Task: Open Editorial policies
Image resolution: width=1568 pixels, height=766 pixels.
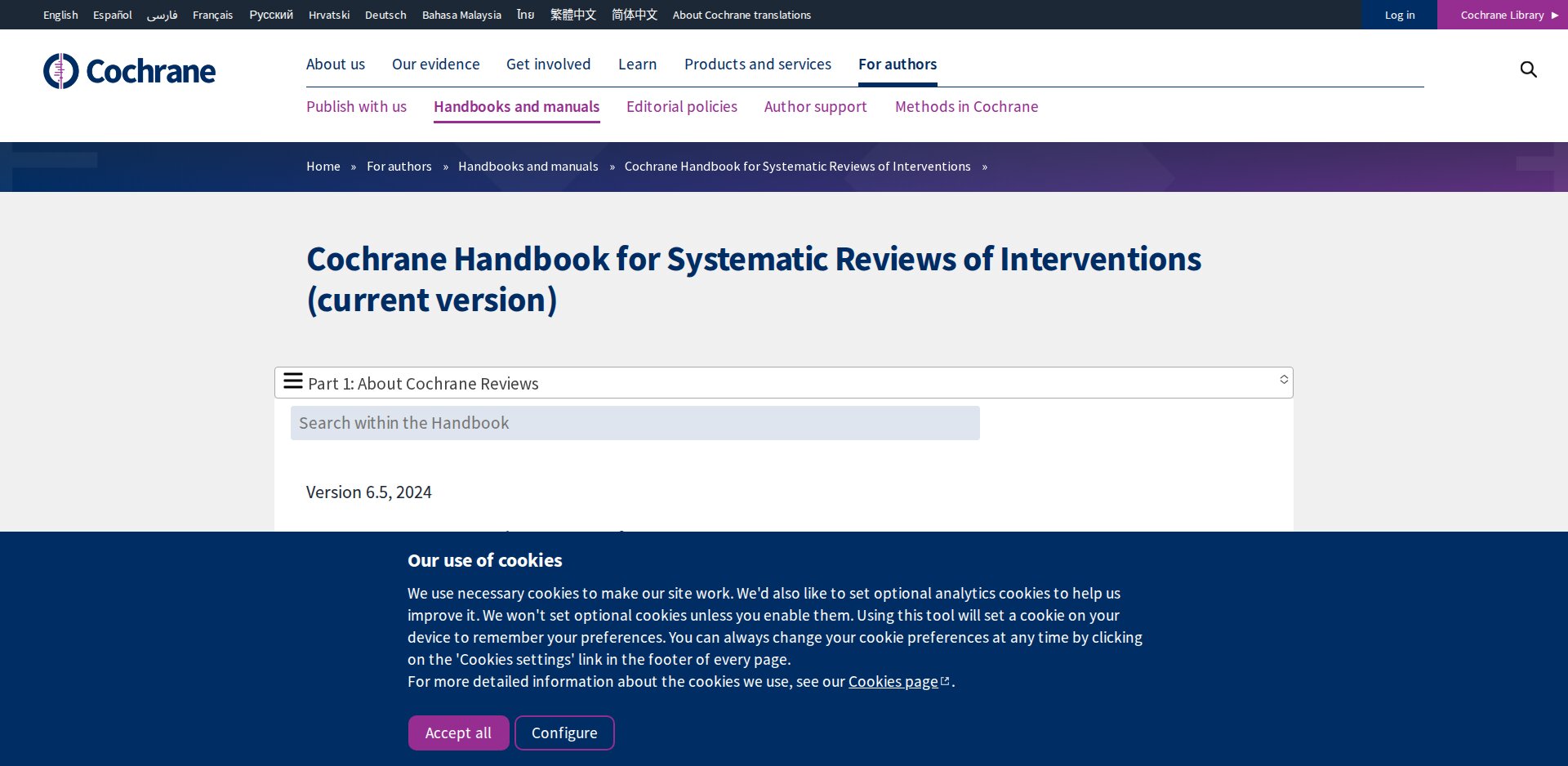Action: coord(682,106)
